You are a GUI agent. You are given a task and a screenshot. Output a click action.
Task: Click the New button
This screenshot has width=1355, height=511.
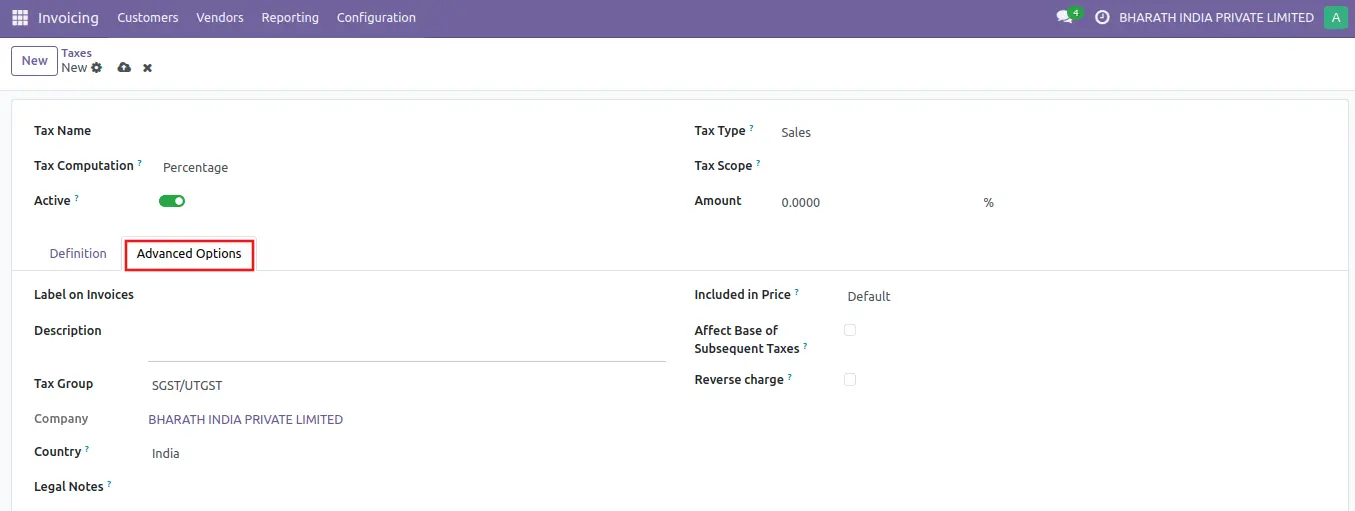34,61
